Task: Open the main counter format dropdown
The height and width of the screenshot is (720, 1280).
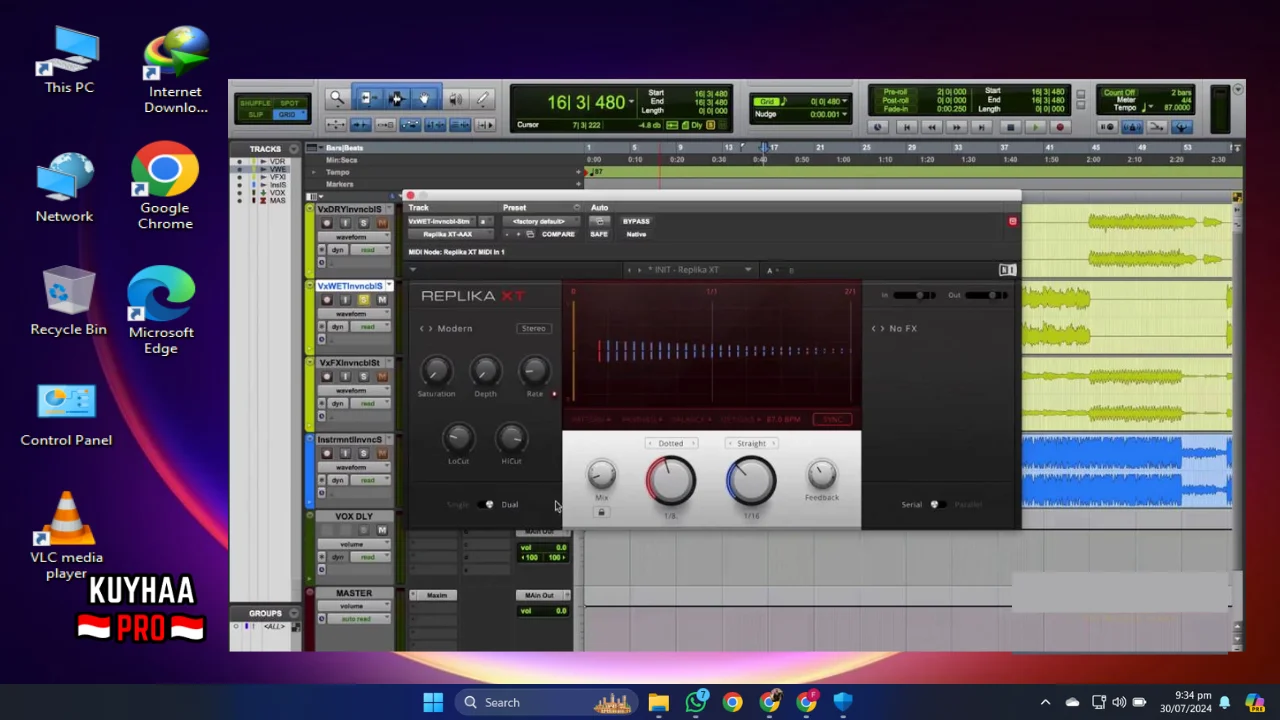Action: click(x=632, y=102)
